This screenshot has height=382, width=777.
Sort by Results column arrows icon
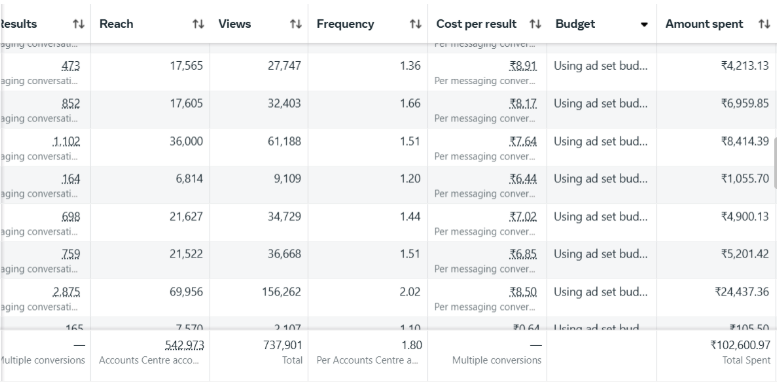tap(78, 24)
